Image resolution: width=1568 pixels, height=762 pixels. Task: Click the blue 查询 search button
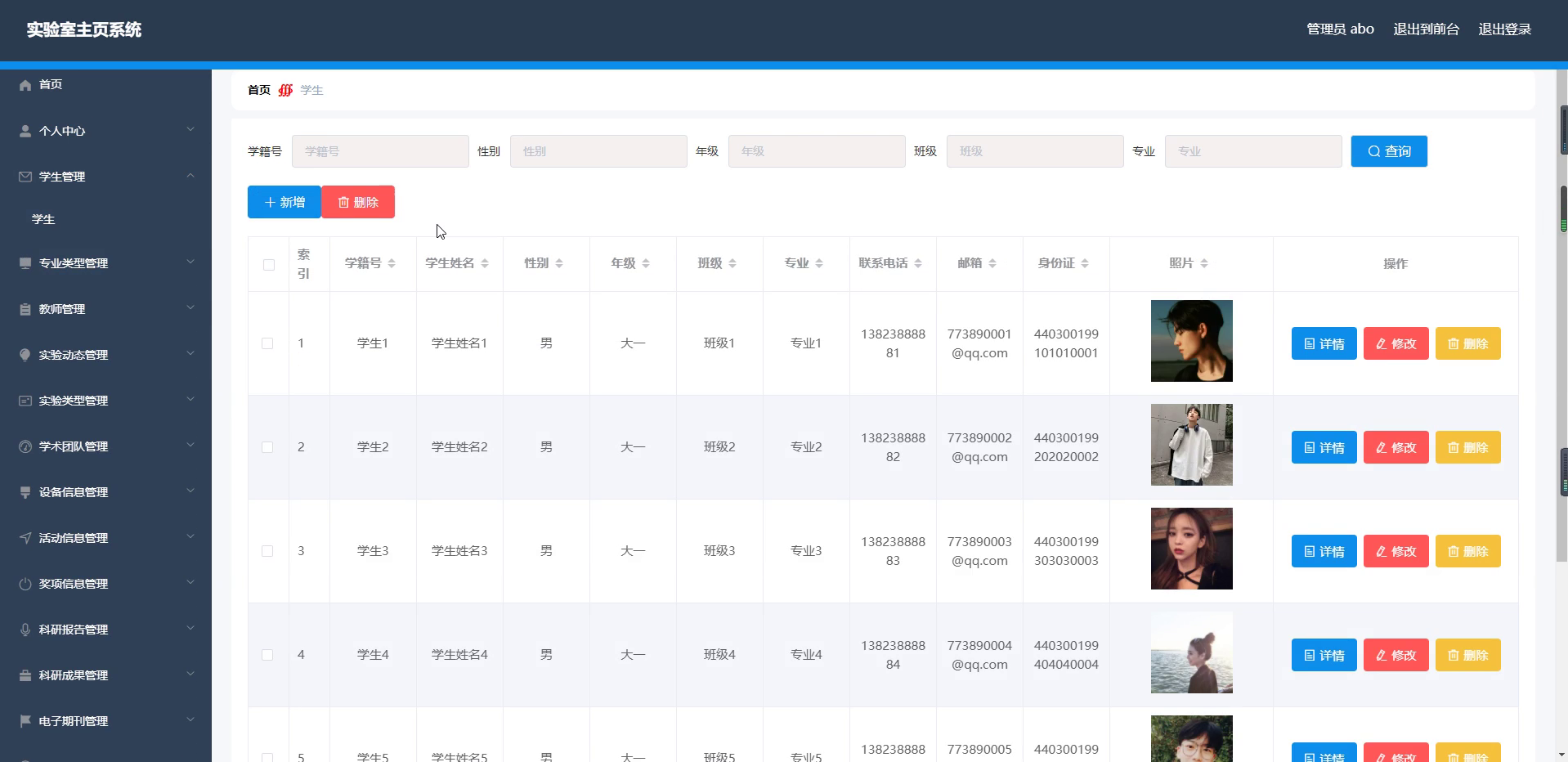[x=1389, y=151]
